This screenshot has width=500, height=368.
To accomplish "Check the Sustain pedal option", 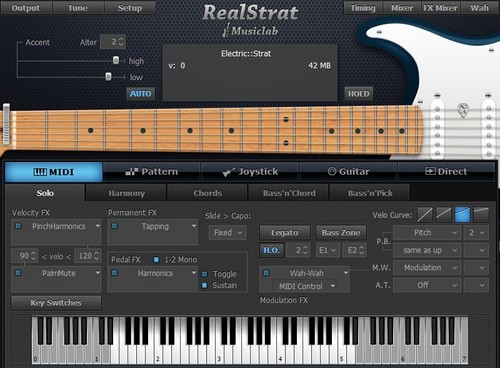I will click(x=205, y=285).
